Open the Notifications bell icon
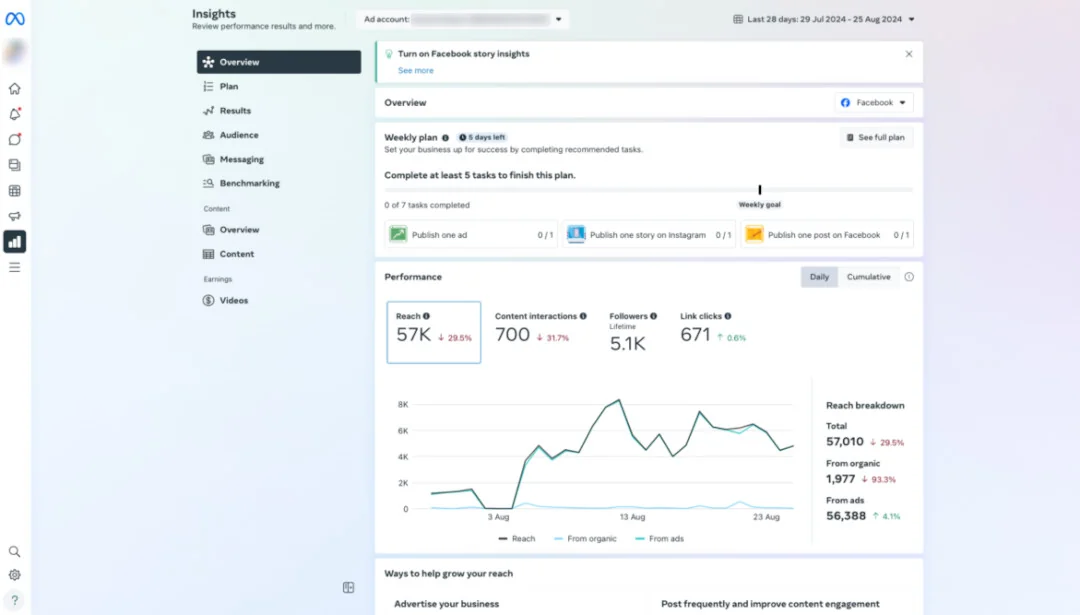 click(x=14, y=114)
